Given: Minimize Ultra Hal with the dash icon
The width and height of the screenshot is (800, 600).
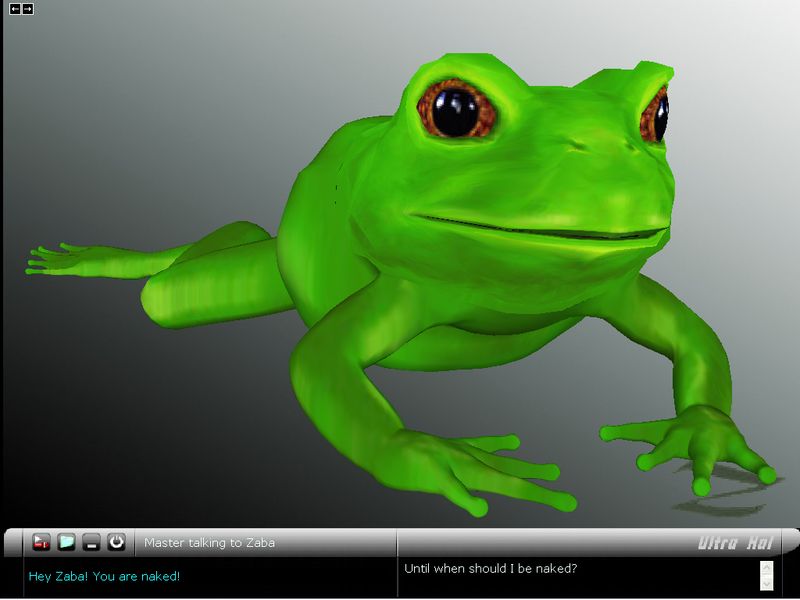Looking at the screenshot, I should point(91,542).
